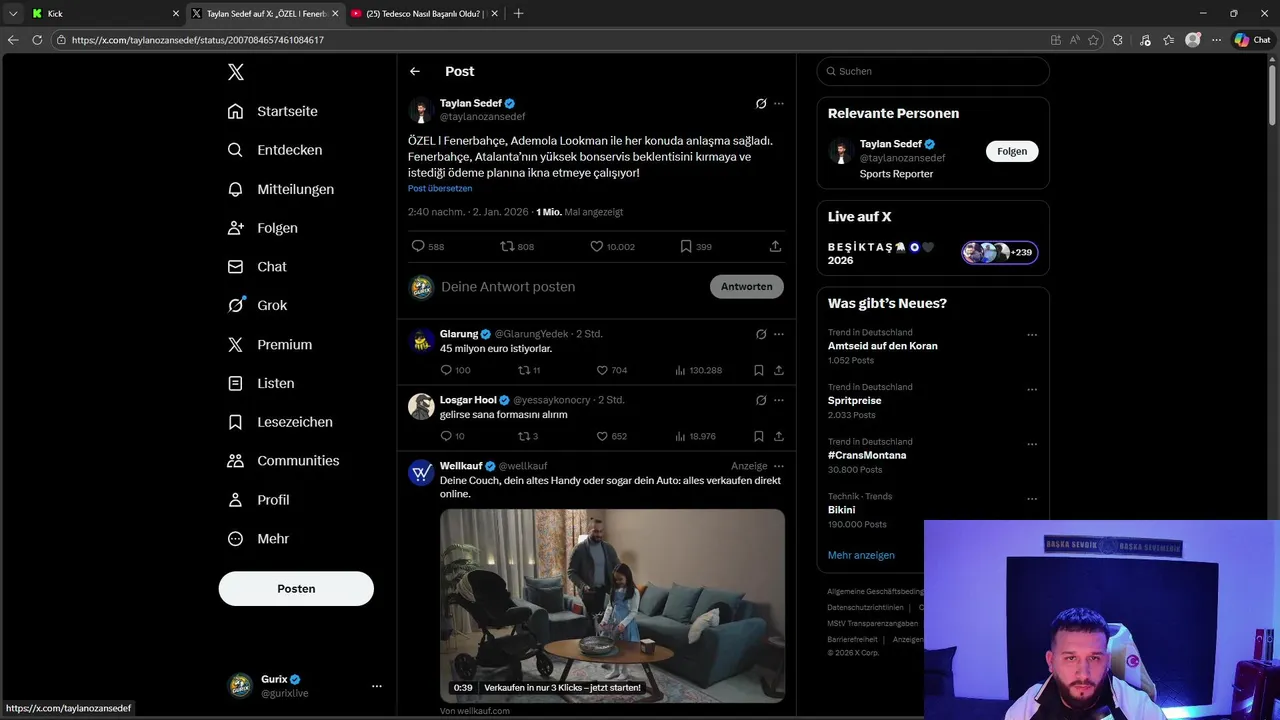Click the browser address bar URL
1280x720 pixels.
click(198, 40)
